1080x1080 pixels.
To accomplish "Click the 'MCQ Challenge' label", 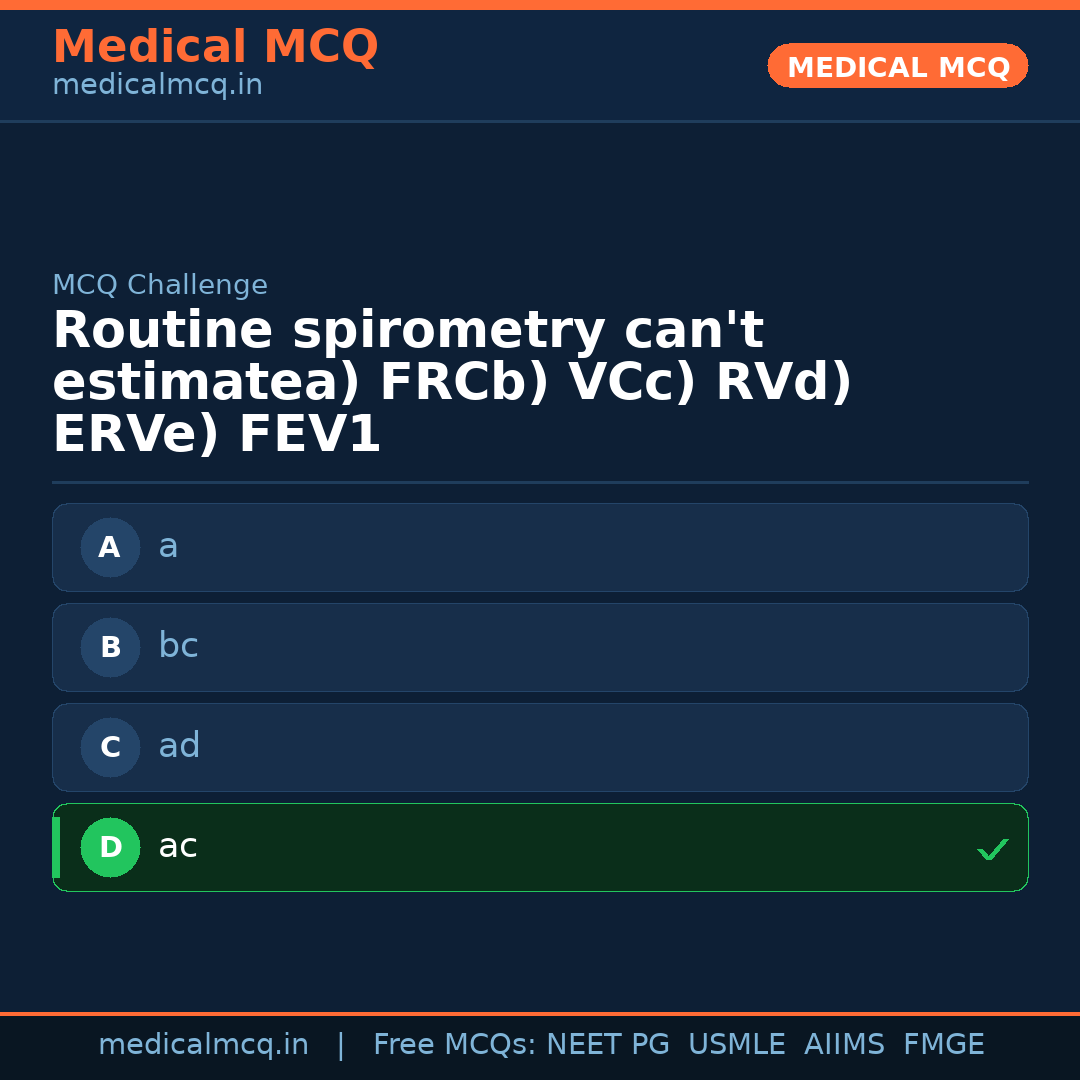I will point(160,285).
